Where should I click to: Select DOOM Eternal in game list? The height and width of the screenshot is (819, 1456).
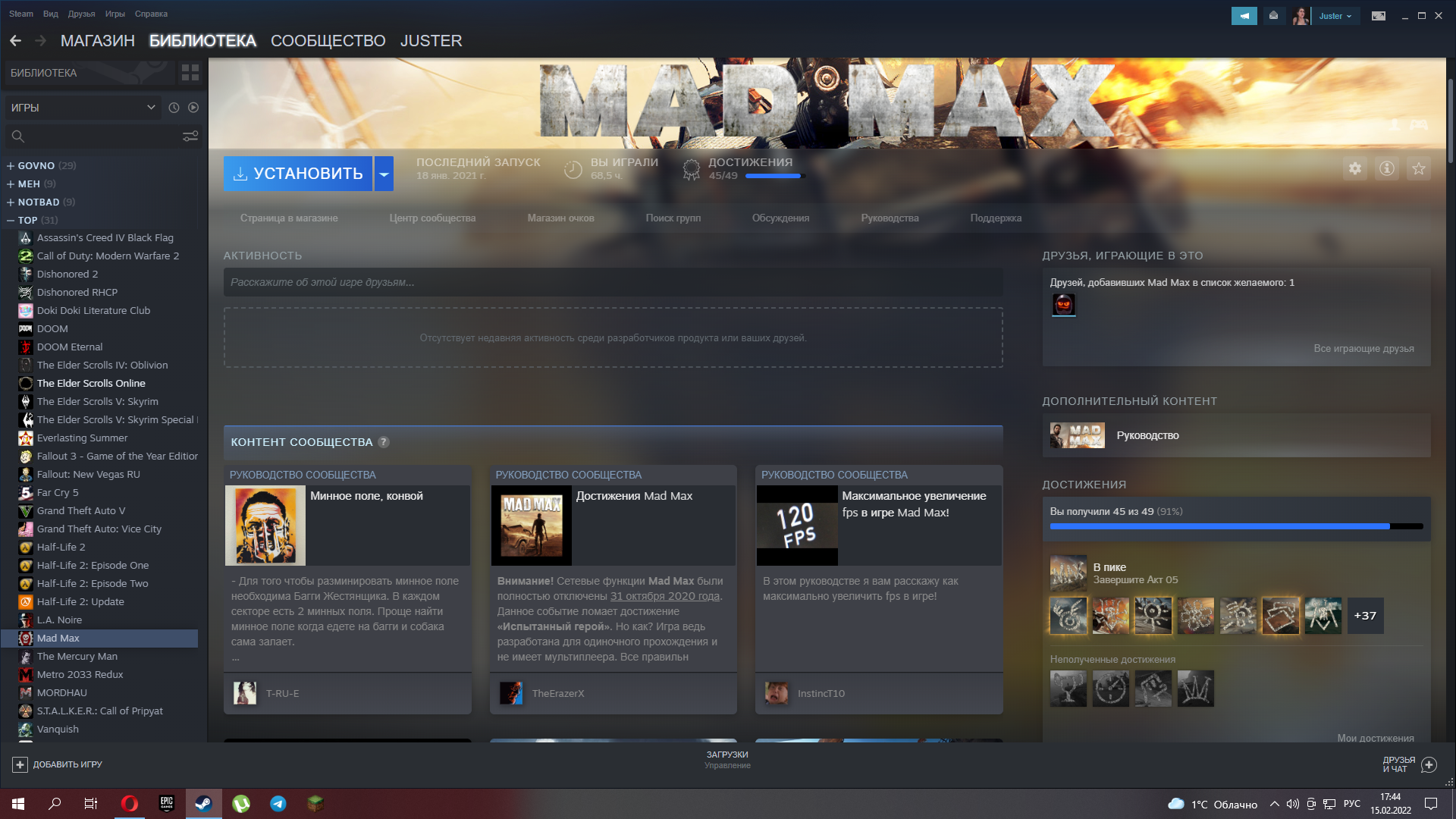(70, 347)
